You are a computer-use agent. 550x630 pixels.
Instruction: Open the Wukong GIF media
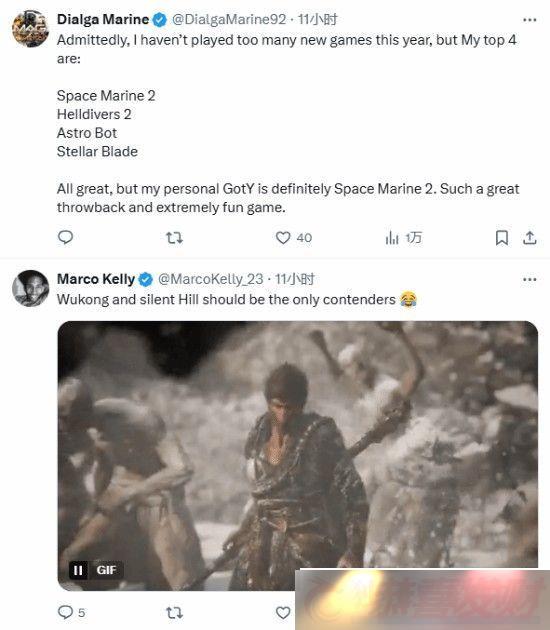298,456
